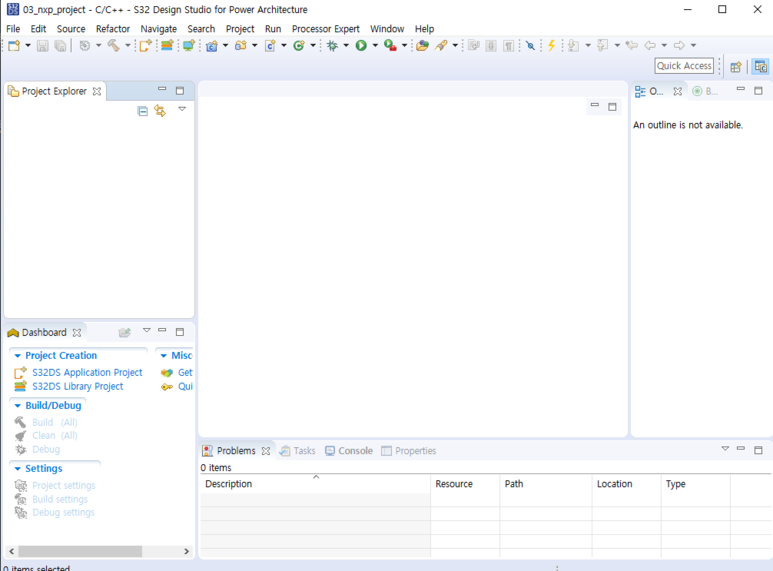
Task: Switch to the Console tab
Action: [349, 451]
